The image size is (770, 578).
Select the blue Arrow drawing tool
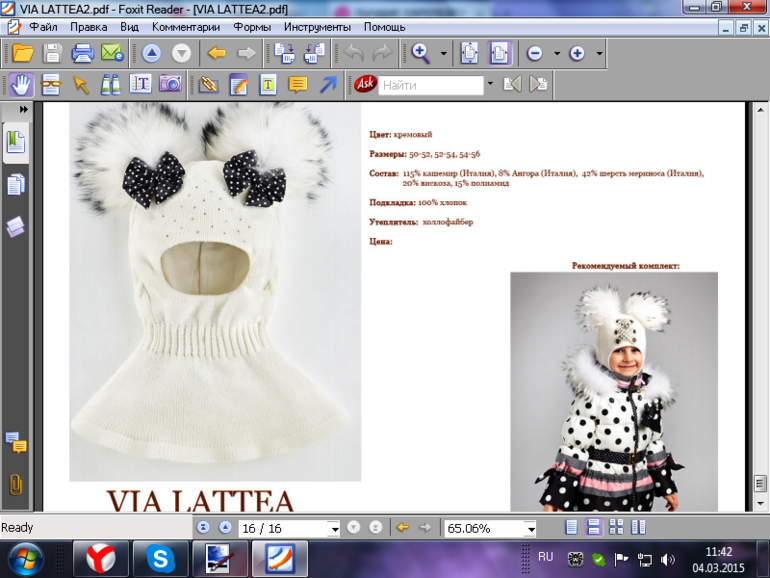[328, 85]
